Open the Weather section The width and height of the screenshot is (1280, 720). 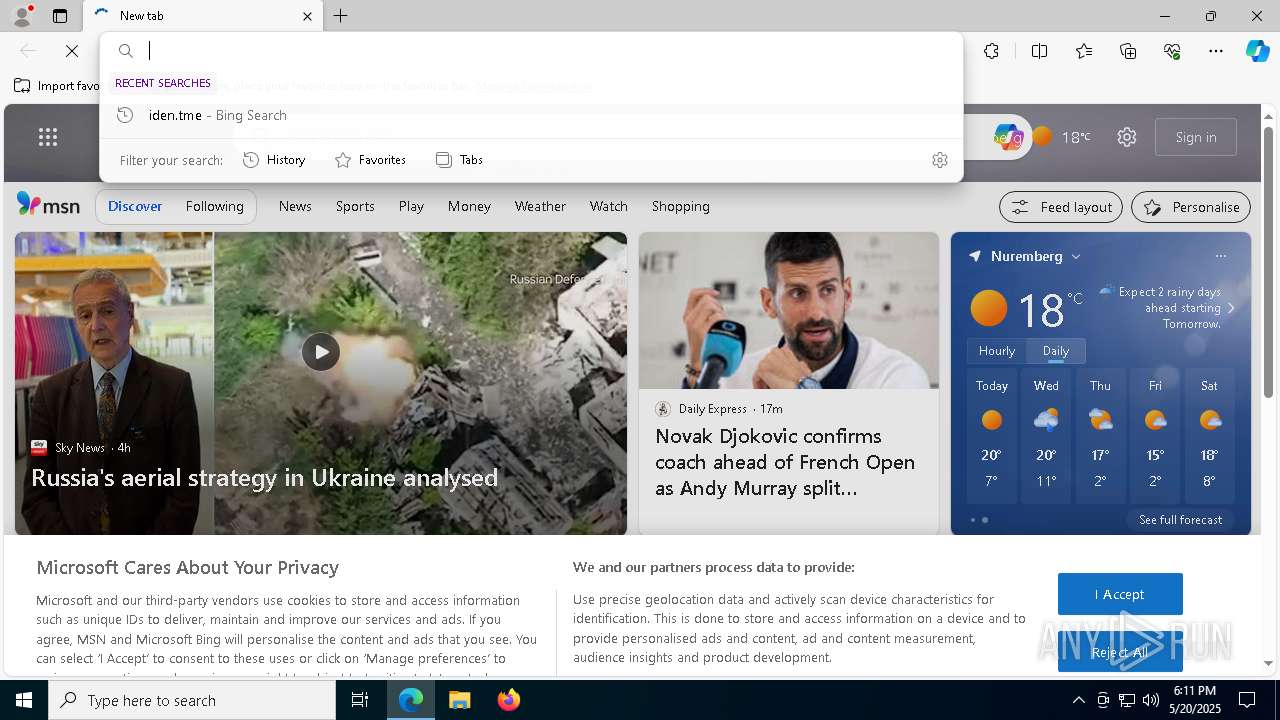(x=540, y=206)
